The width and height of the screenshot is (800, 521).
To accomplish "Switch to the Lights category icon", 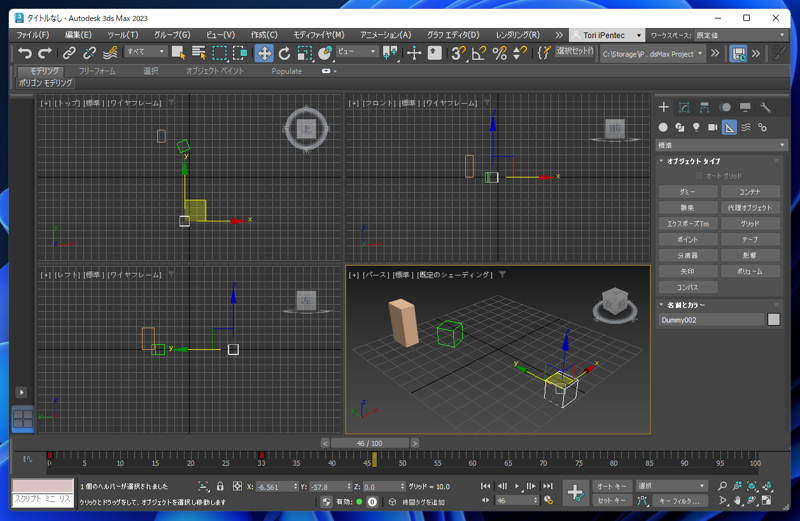I will (x=696, y=127).
